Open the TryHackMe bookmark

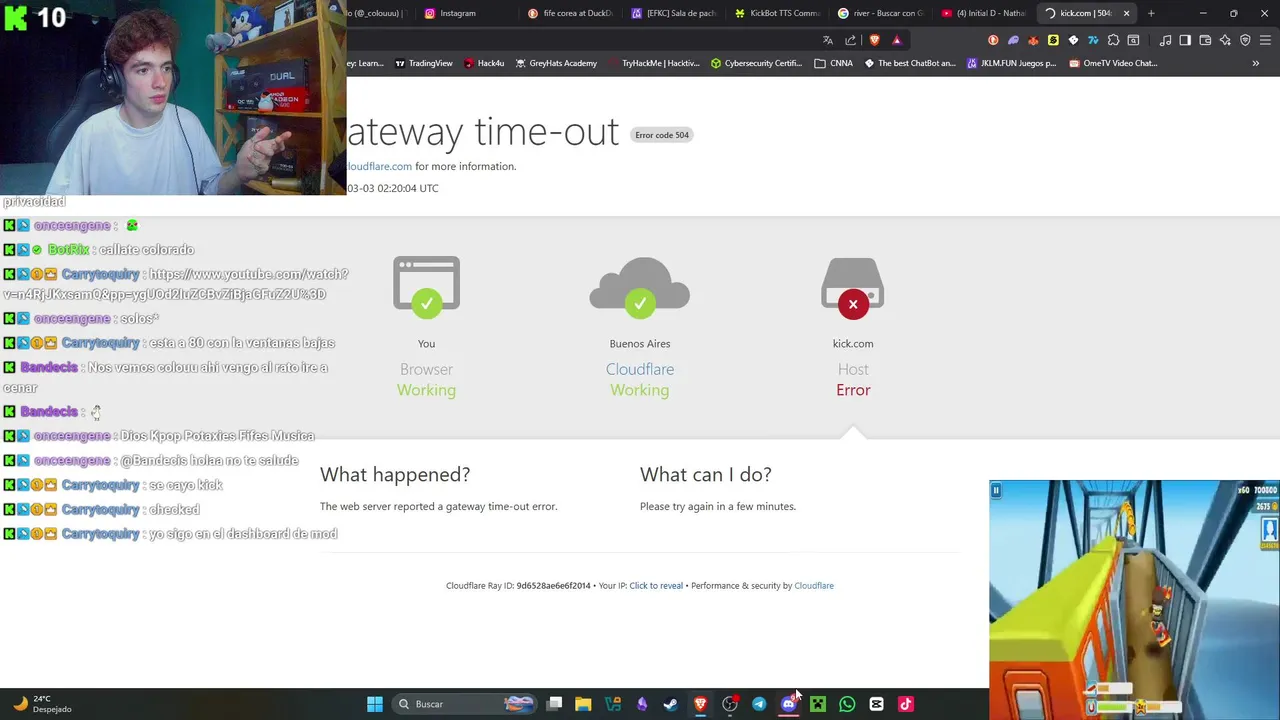[654, 63]
